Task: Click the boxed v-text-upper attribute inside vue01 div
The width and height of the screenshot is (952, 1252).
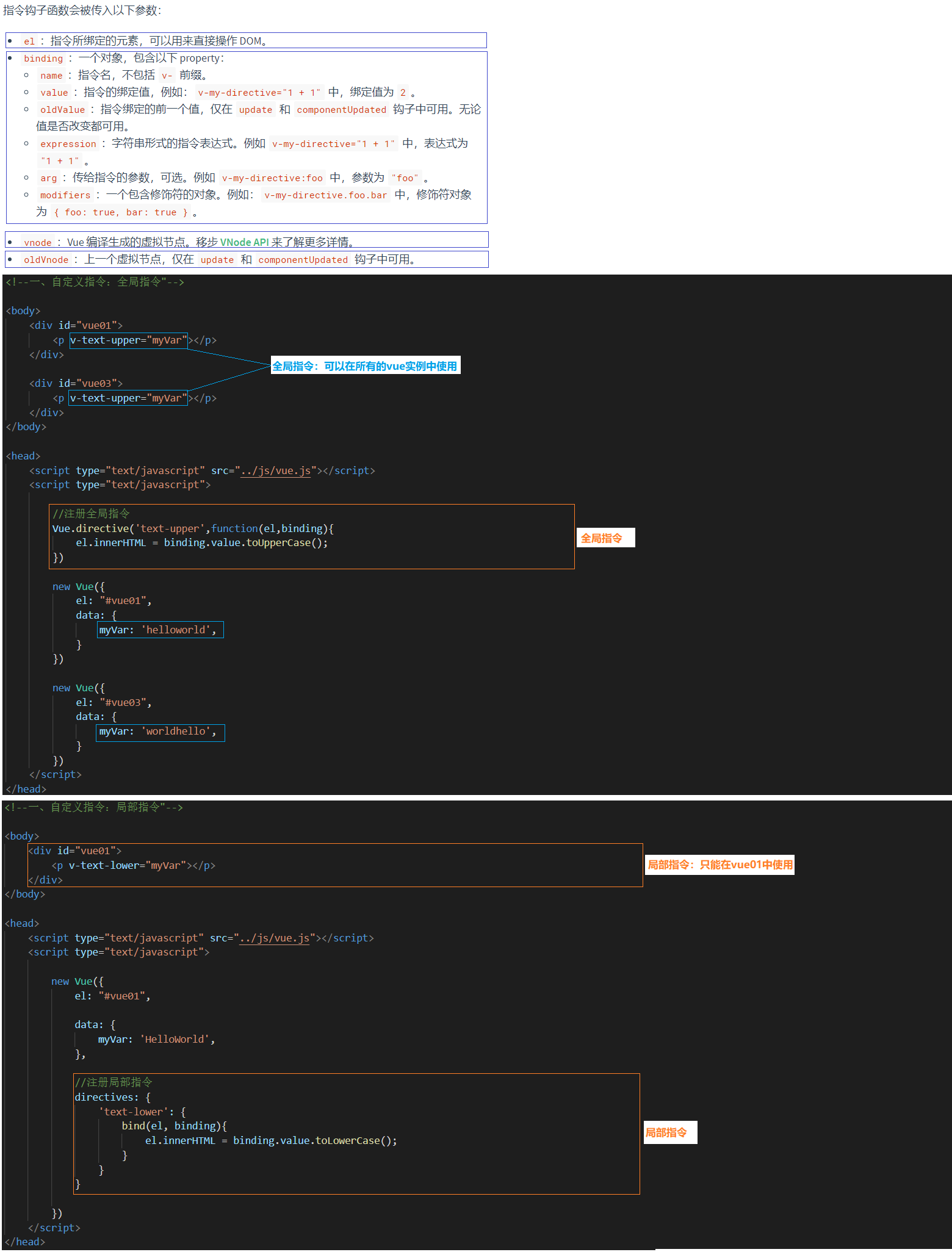Action: pos(128,340)
